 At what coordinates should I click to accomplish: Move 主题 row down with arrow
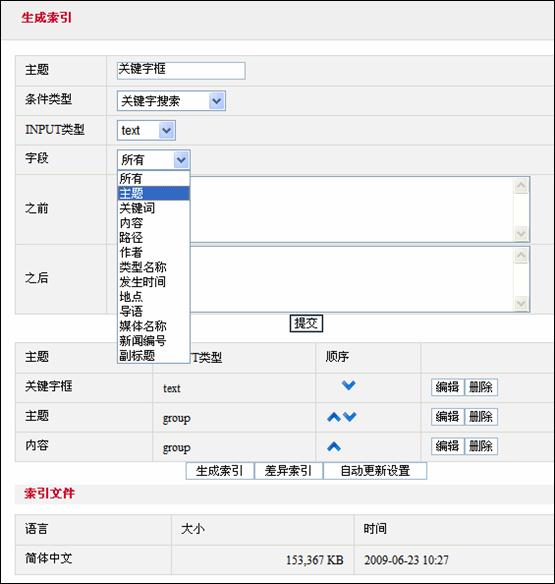349,416
